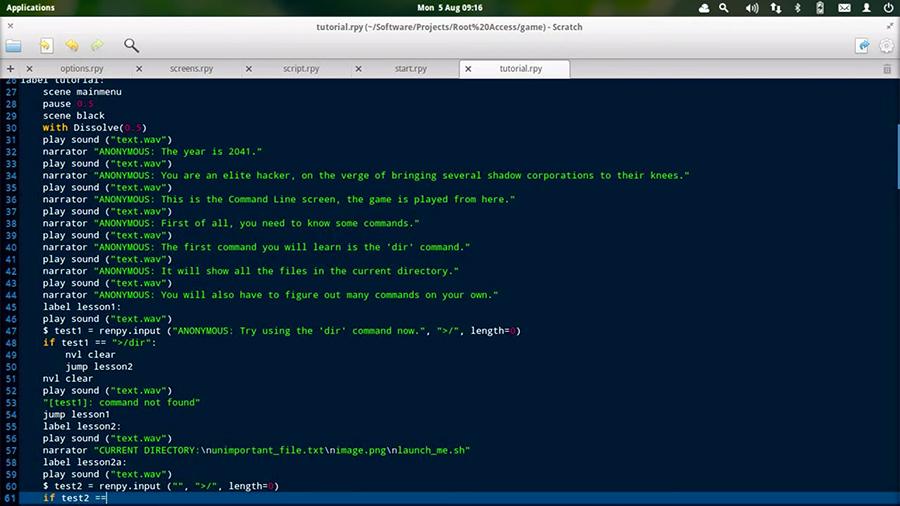
Task: Place cursor at end of line 61
Action: coord(108,498)
